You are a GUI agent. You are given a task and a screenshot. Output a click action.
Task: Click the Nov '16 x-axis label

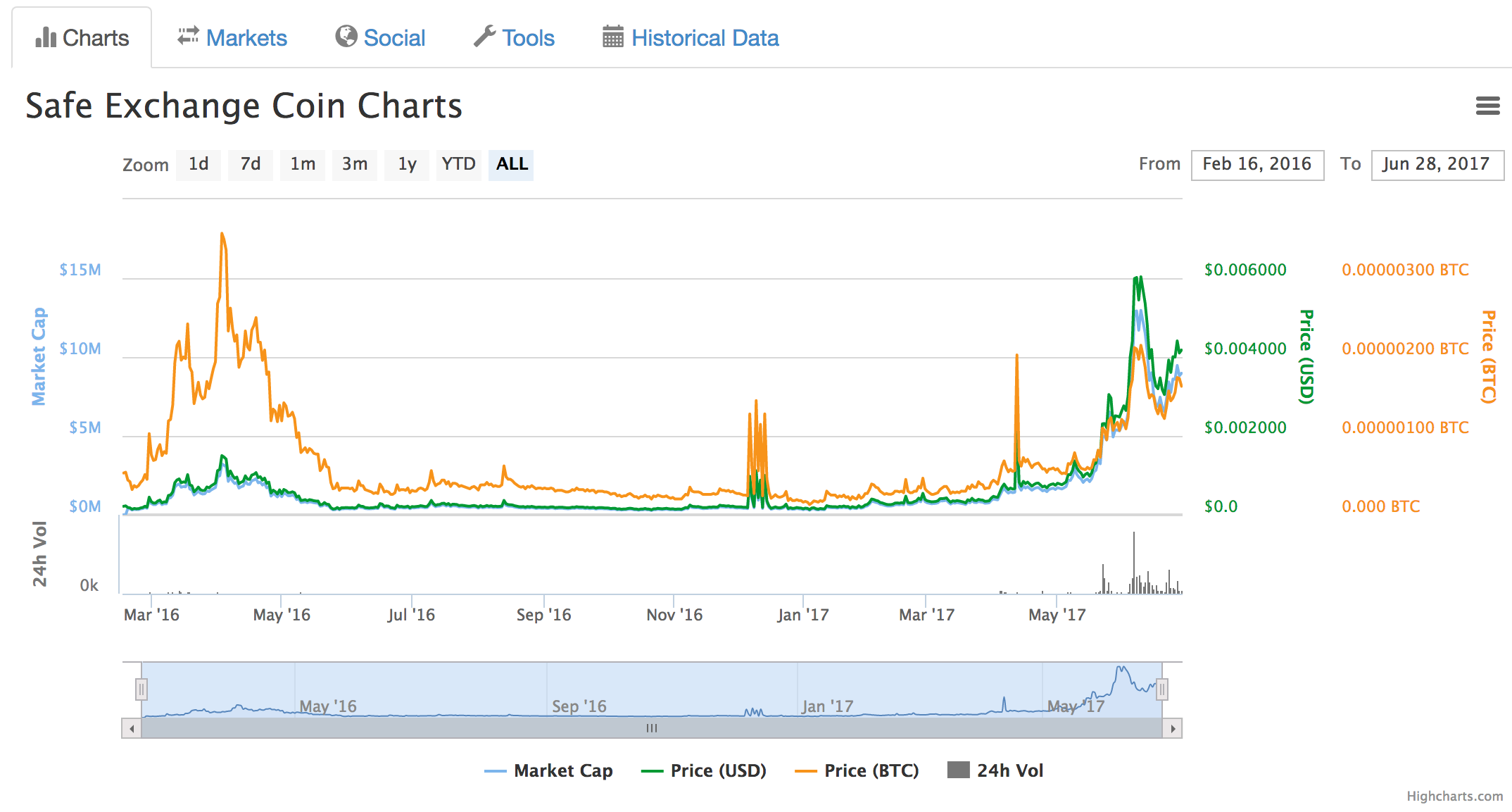[x=674, y=616]
